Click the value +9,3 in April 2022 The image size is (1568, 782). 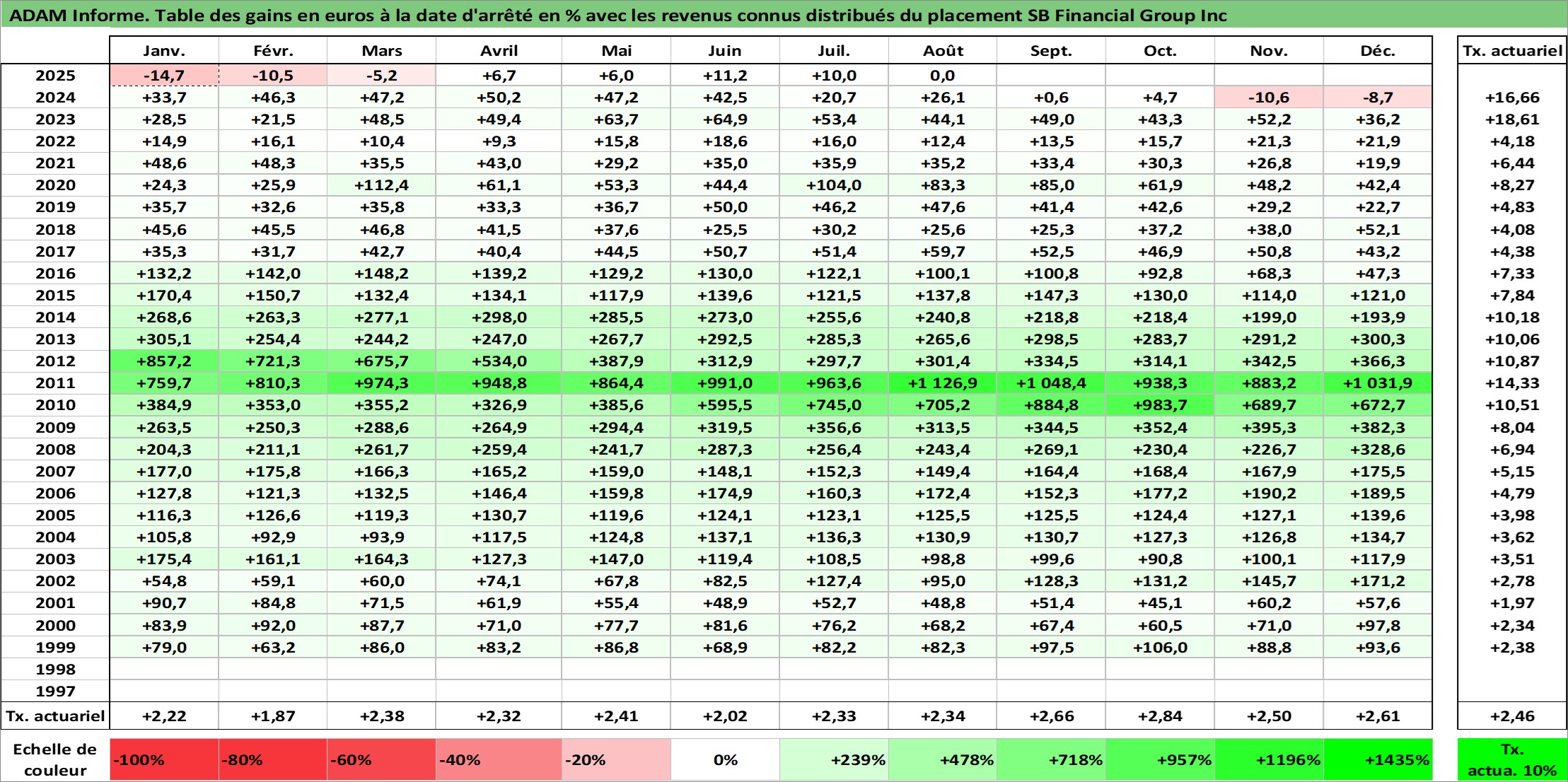[499, 141]
